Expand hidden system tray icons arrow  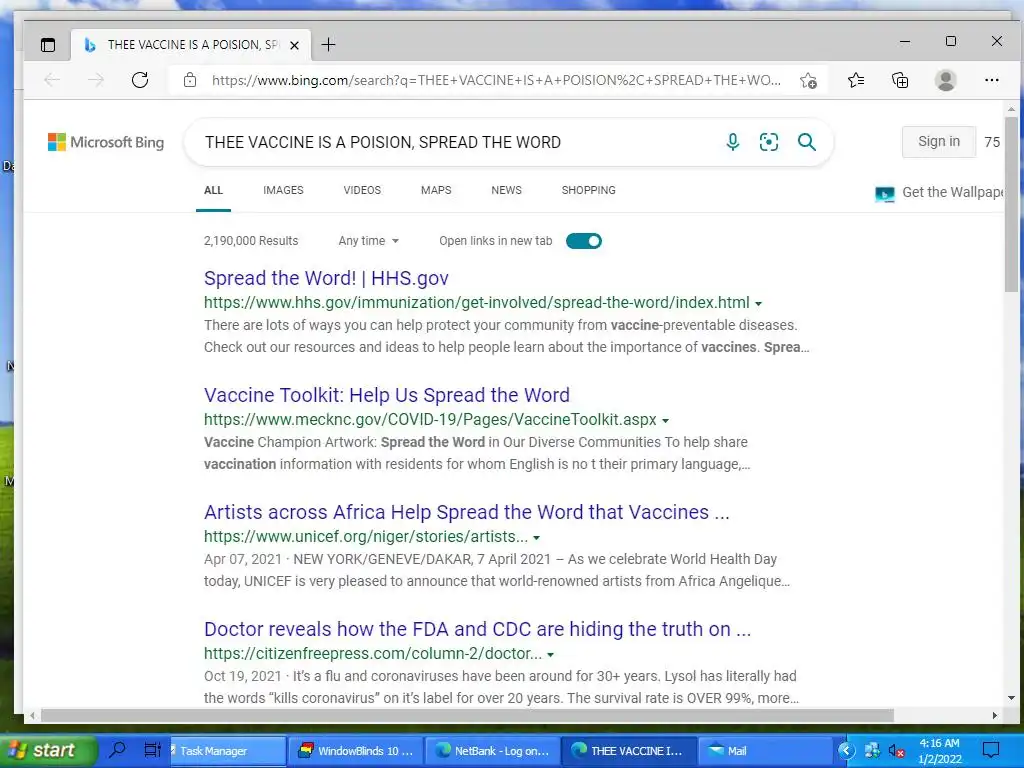846,750
